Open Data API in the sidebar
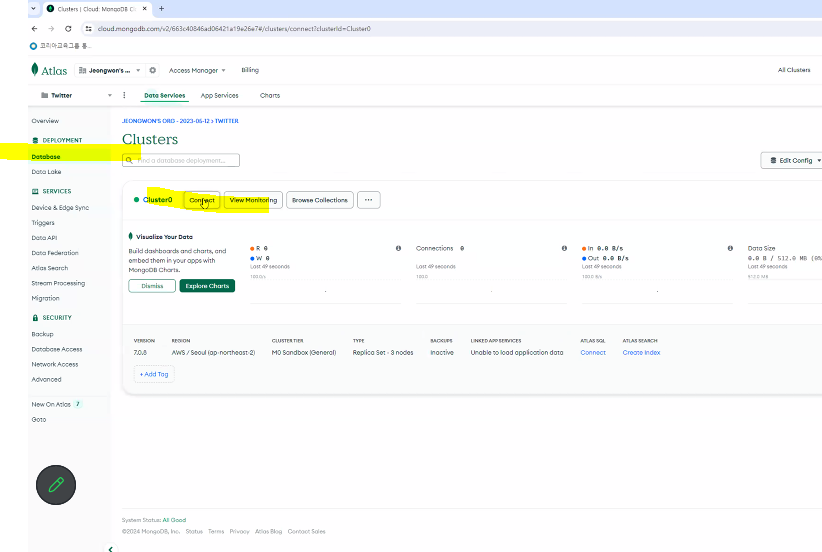822x552 pixels. pos(44,238)
